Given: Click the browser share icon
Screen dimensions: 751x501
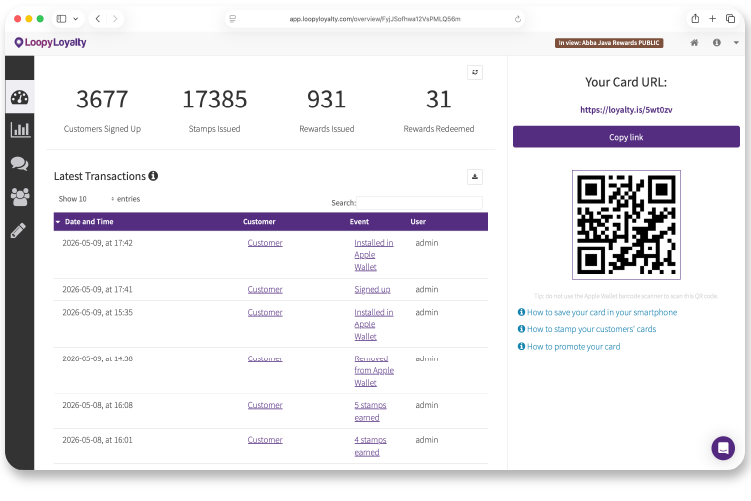Looking at the screenshot, I should (695, 19).
